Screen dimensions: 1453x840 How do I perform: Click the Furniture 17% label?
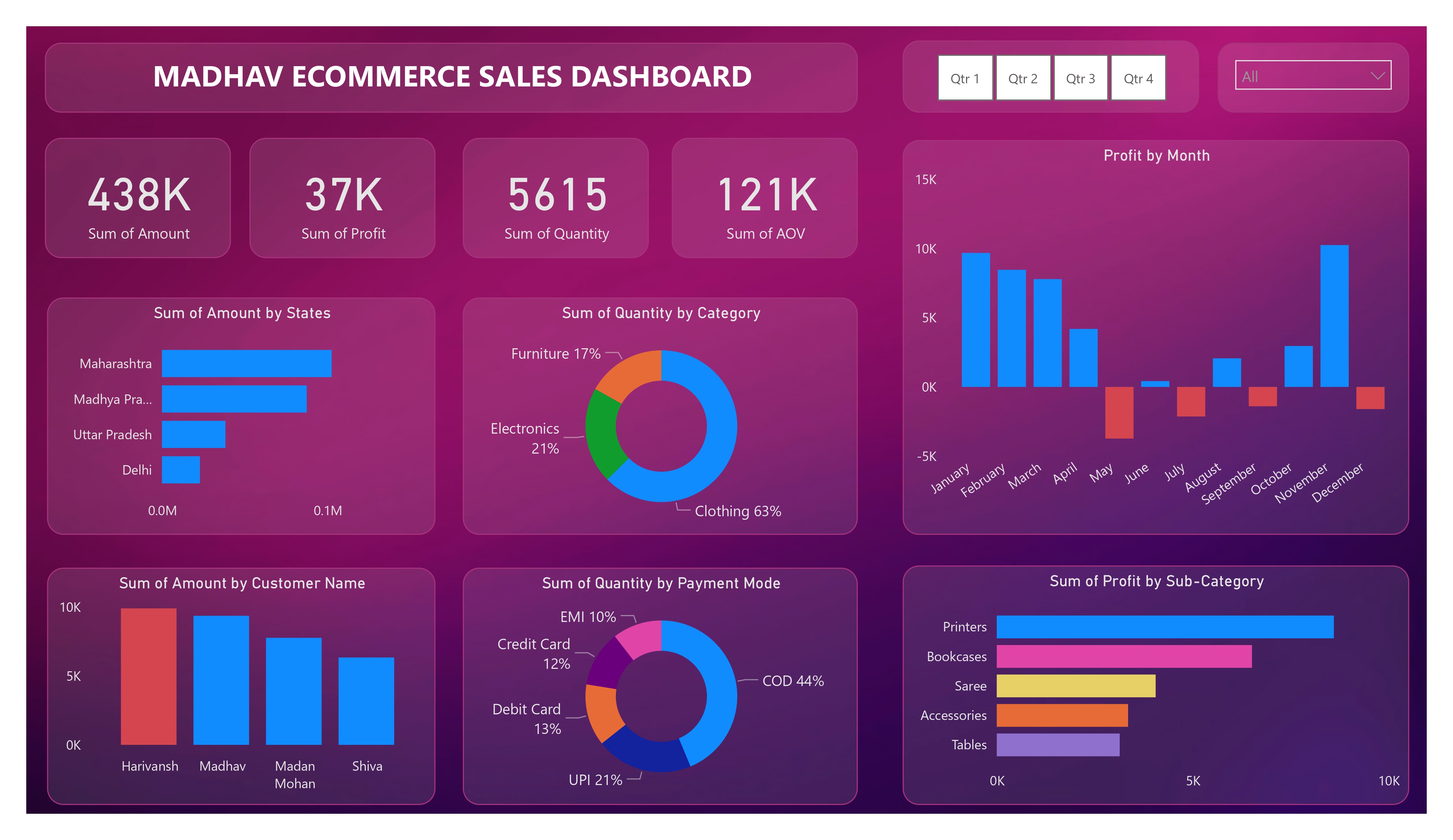click(556, 353)
